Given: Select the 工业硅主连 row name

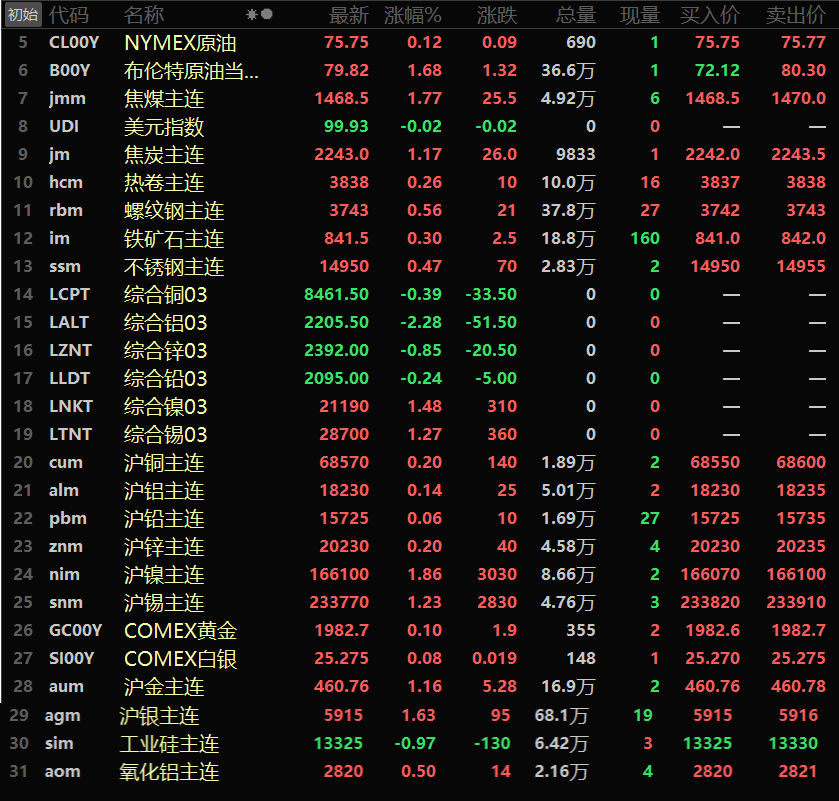Looking at the screenshot, I should [170, 744].
